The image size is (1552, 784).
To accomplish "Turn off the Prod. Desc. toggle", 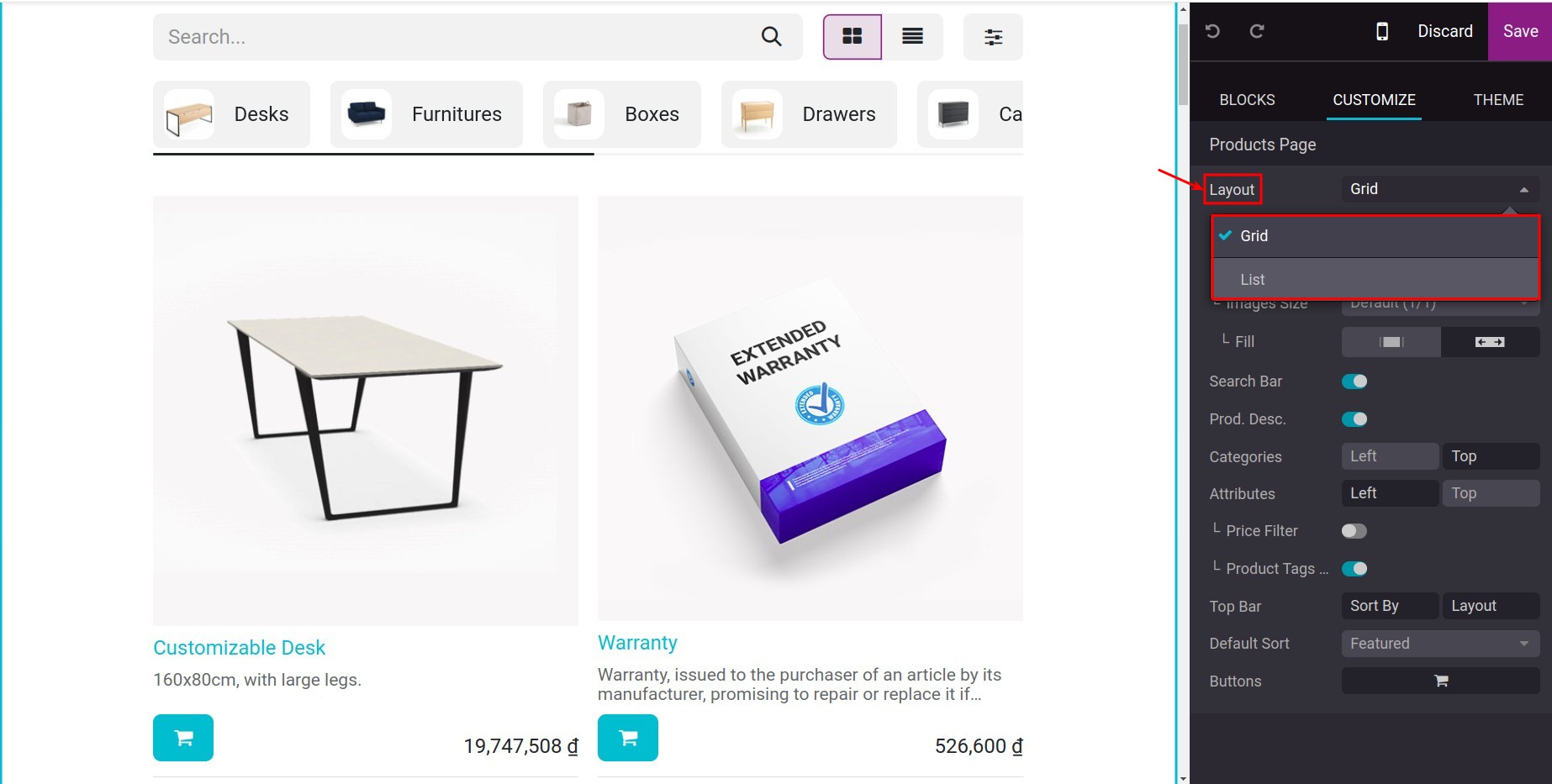I will coord(1355,418).
